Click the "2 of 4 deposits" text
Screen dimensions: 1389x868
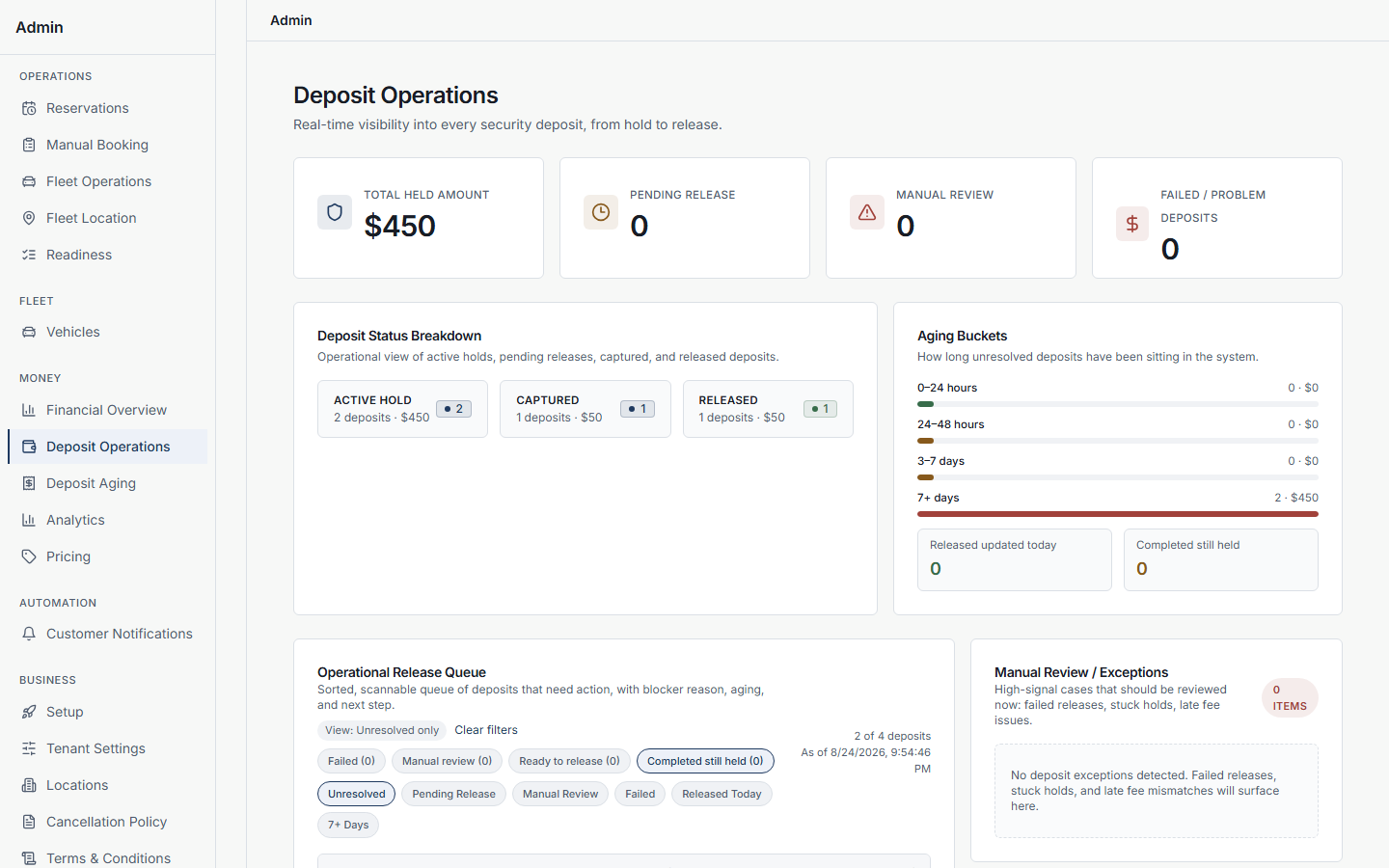click(x=892, y=736)
